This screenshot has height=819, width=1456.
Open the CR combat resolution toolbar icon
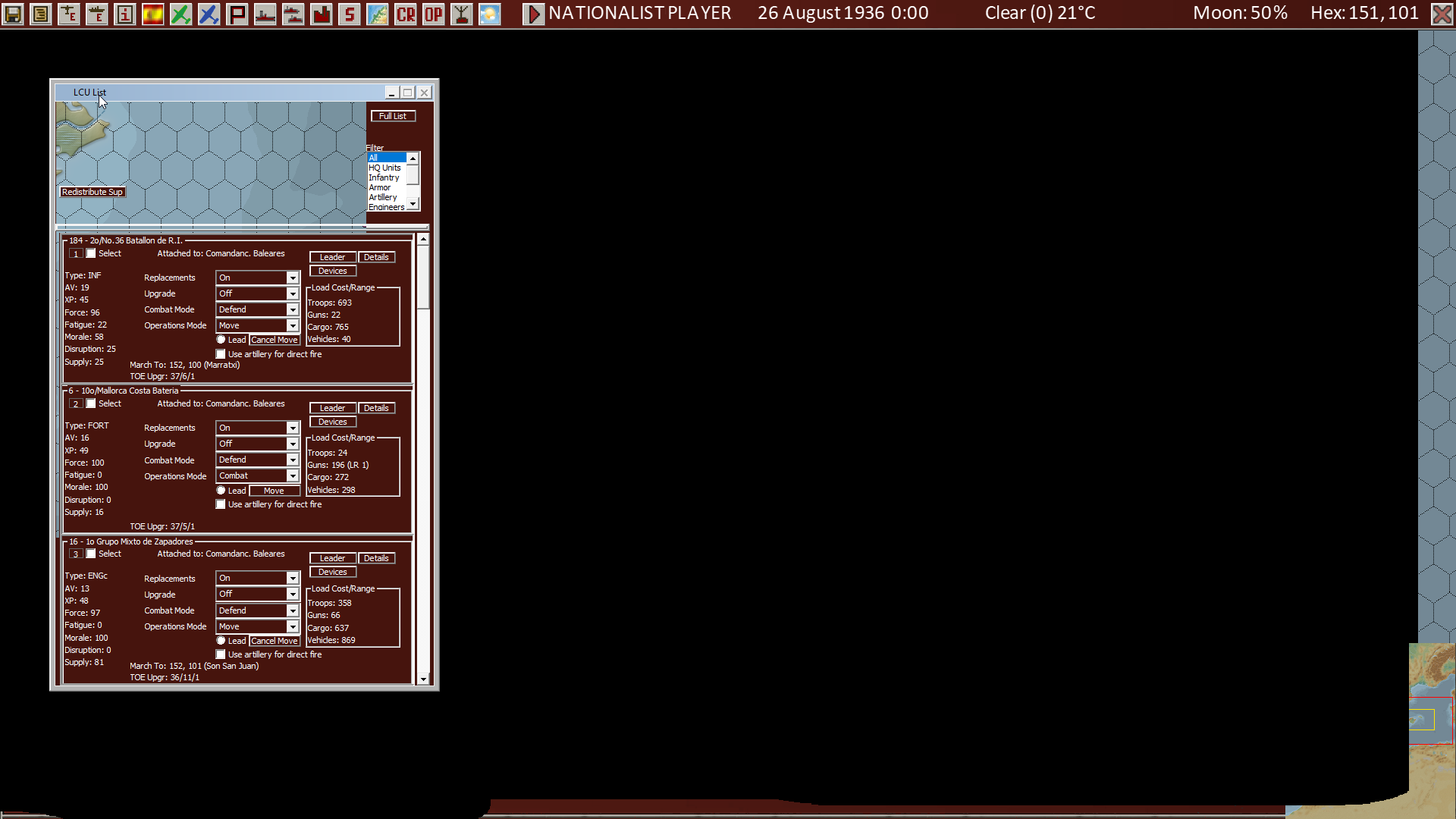(x=405, y=13)
